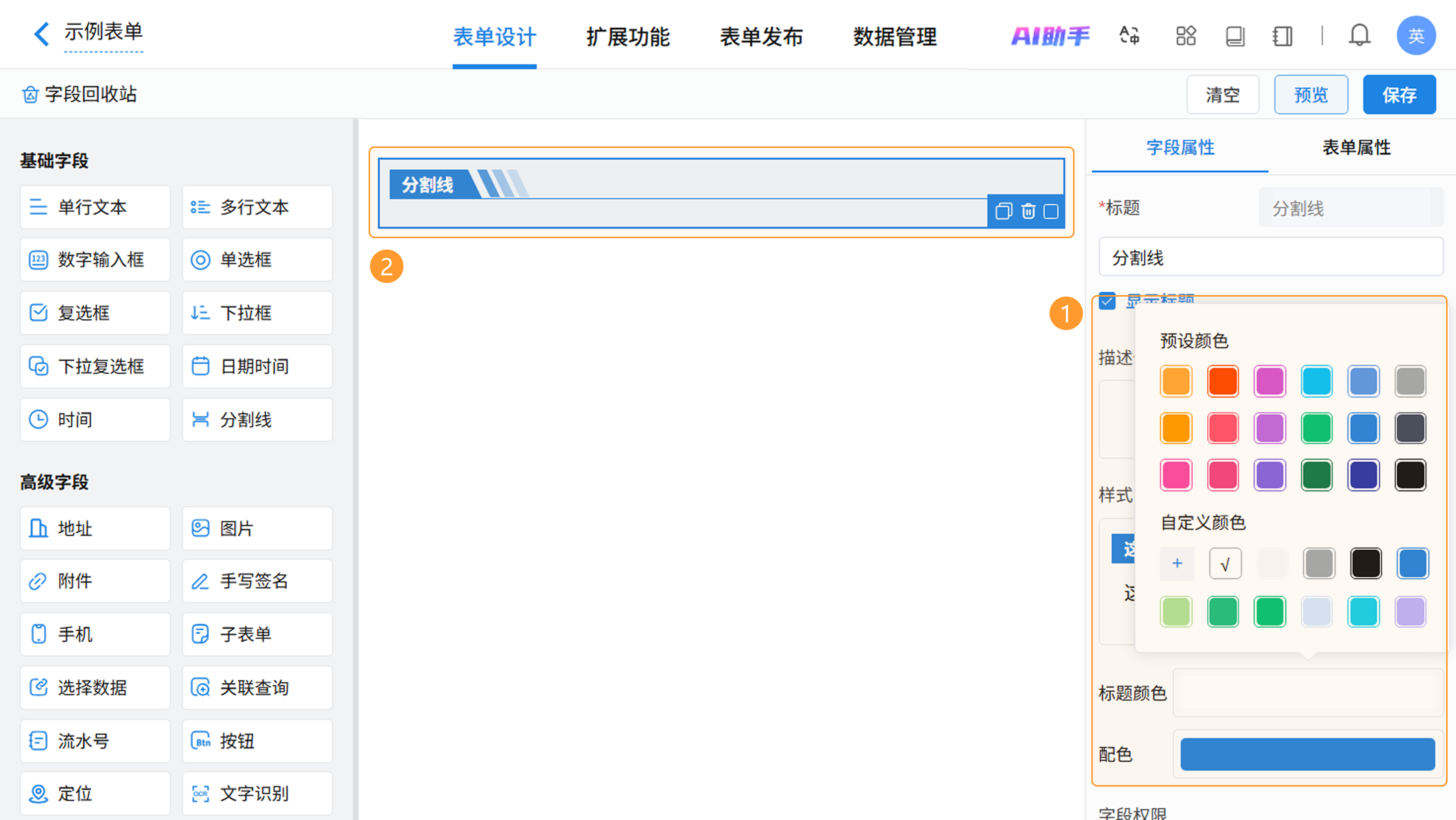Pick the black preset color swatch
1456x820 pixels.
(1410, 475)
